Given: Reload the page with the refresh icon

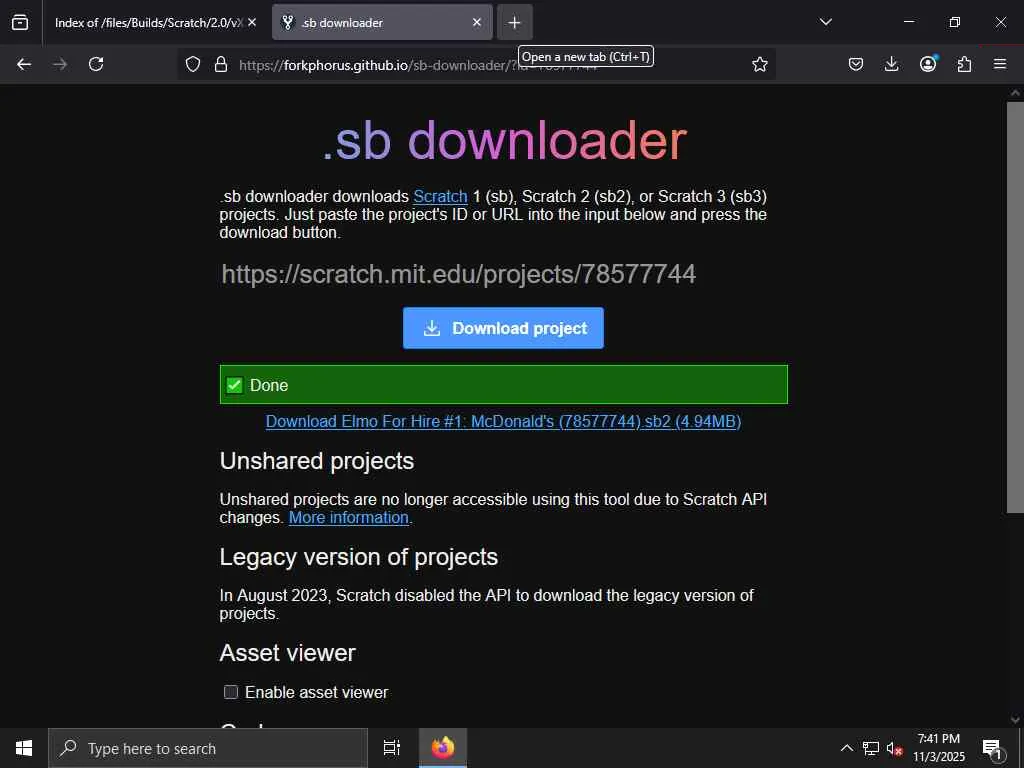Looking at the screenshot, I should pos(96,64).
